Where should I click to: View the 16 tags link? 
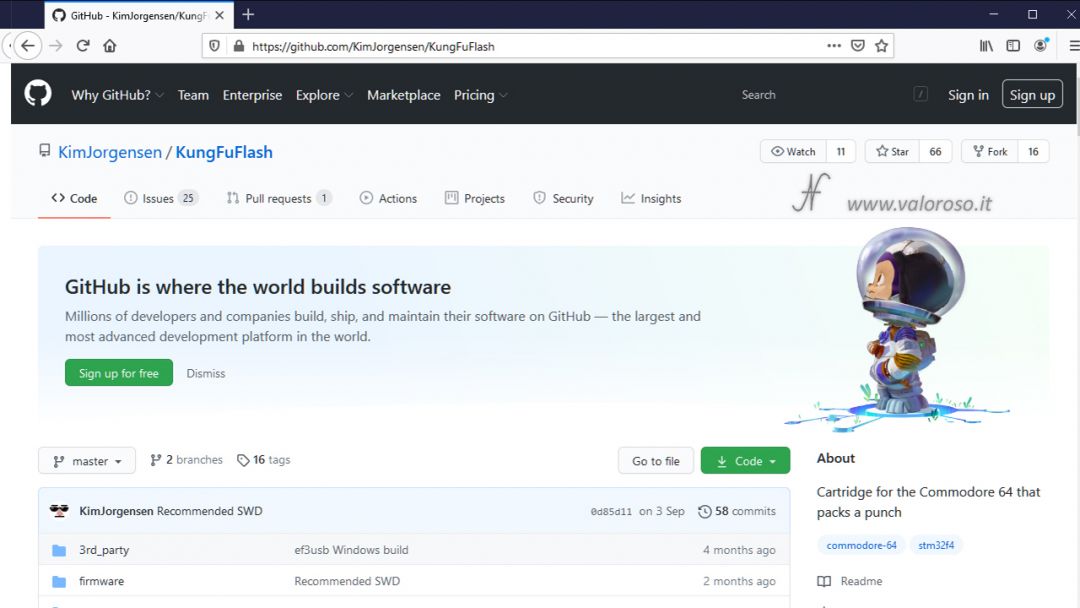264,459
